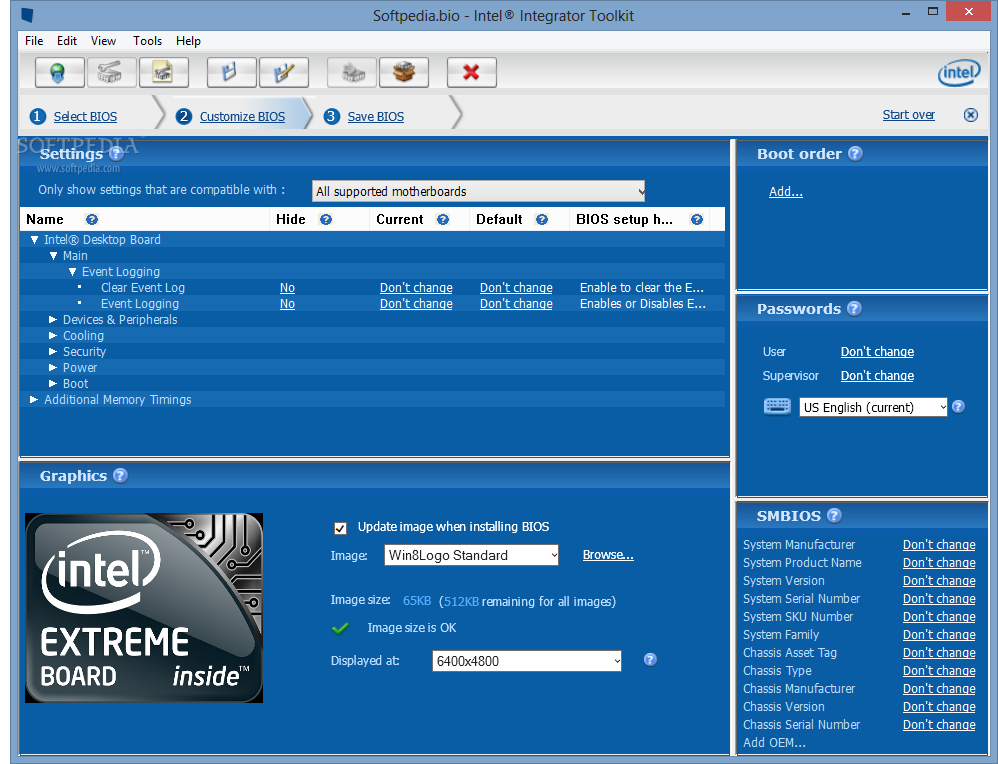Open help icon beside Current column
998x764 pixels.
(x=442, y=220)
